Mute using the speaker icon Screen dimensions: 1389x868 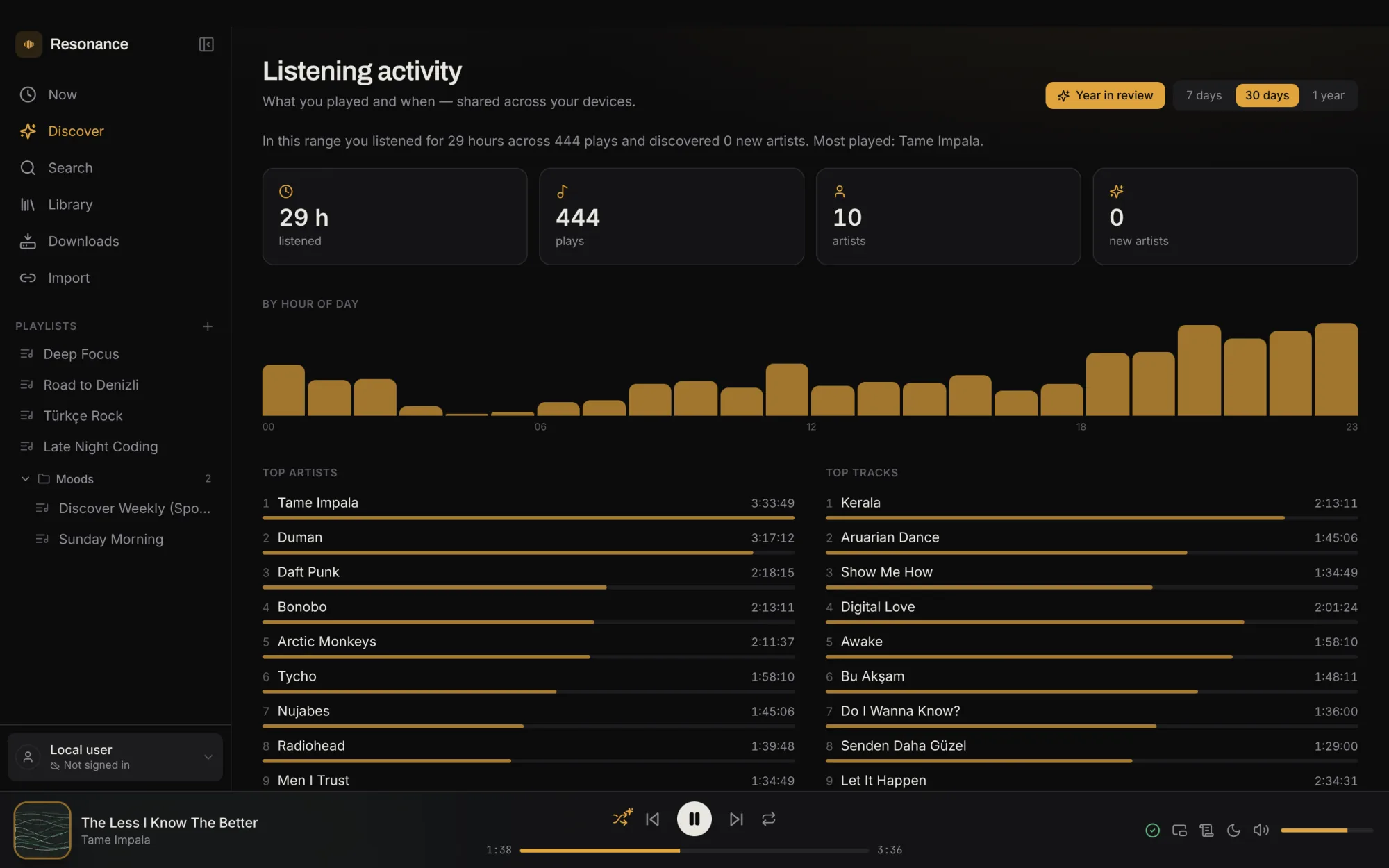1261,831
